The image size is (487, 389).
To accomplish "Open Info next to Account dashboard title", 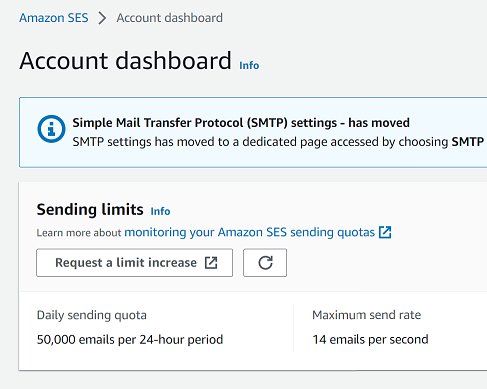I will coord(249,65).
